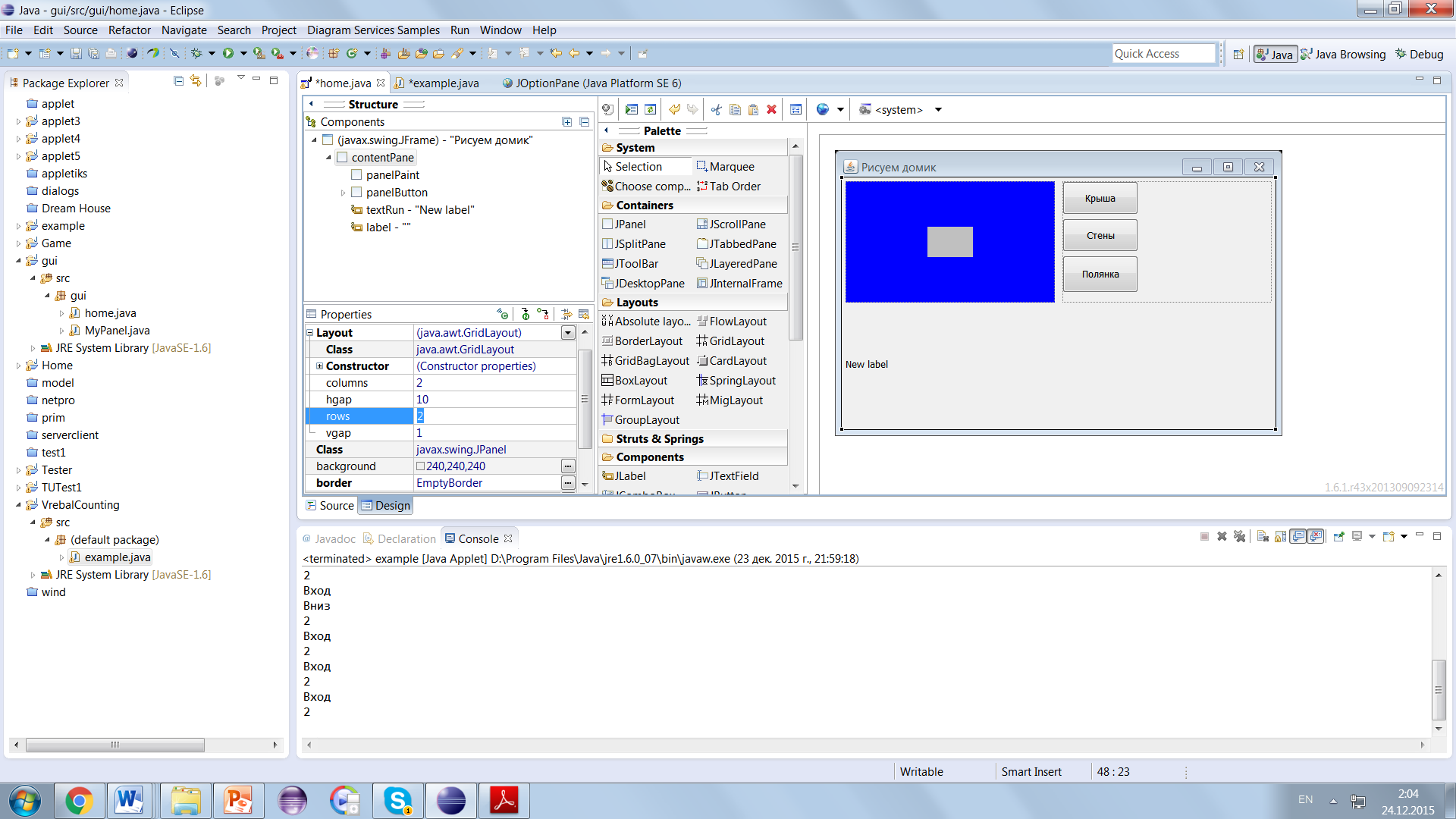
Task: Click the Debug bug icon in the main toolbar
Action: (196, 53)
